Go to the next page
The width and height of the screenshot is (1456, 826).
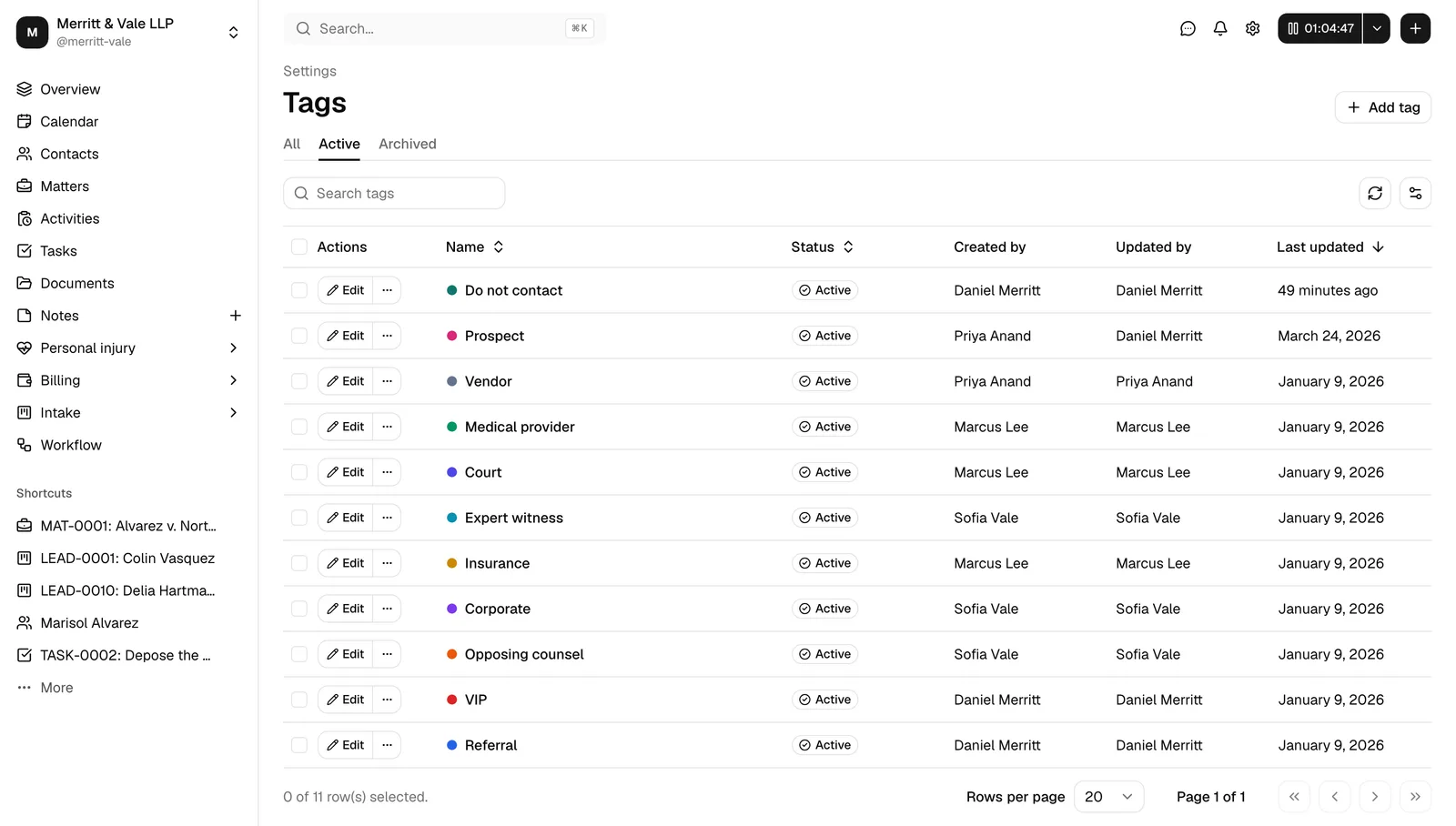tap(1375, 797)
